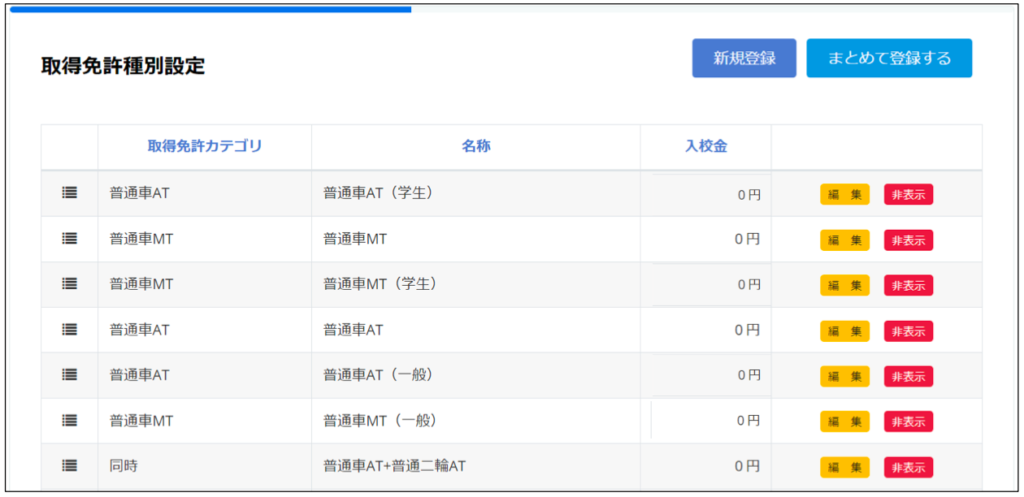Click 入校金 field in 普通車MT（学生） row

pos(706,285)
